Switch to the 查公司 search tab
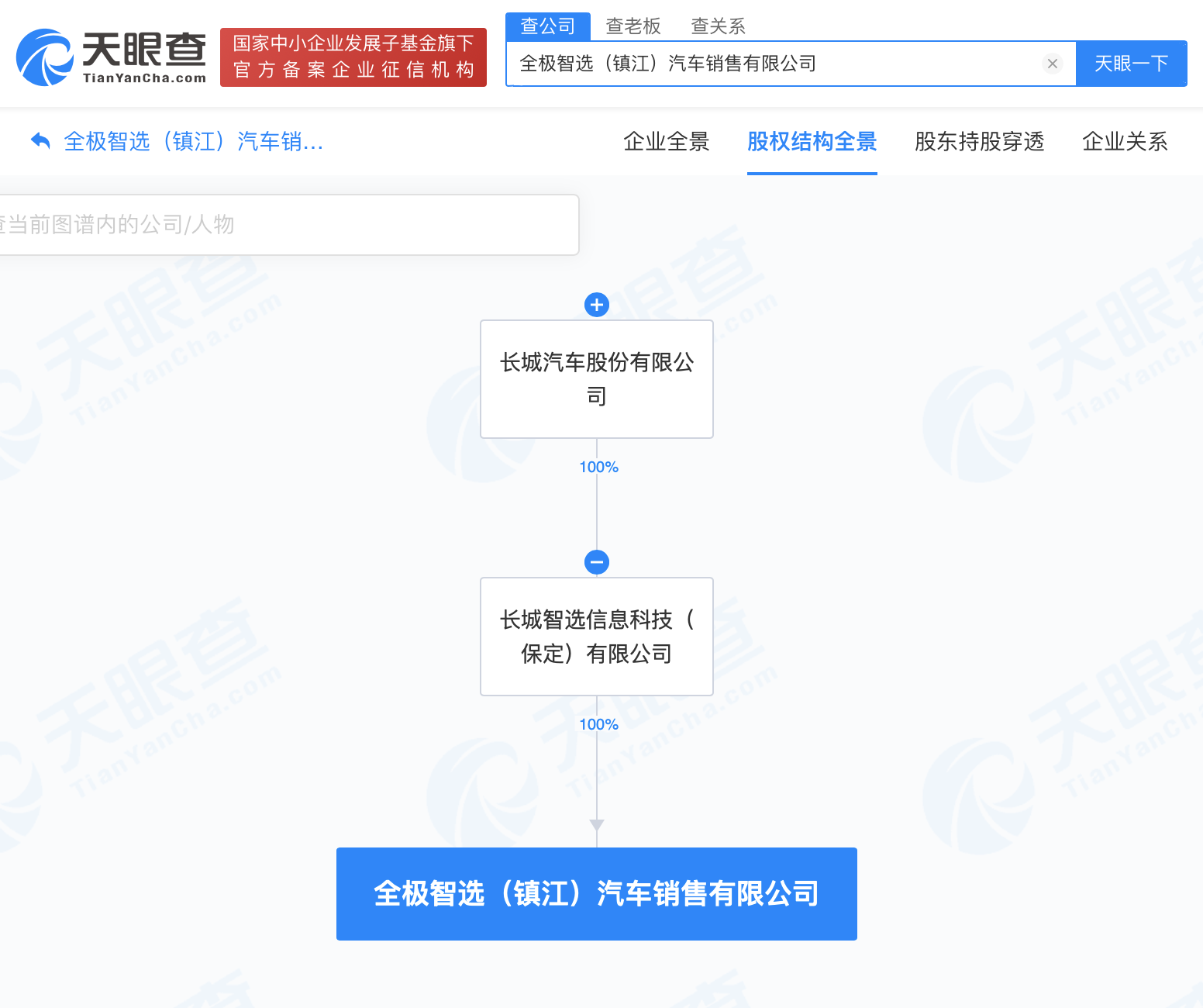The width and height of the screenshot is (1203, 1008). point(548,26)
